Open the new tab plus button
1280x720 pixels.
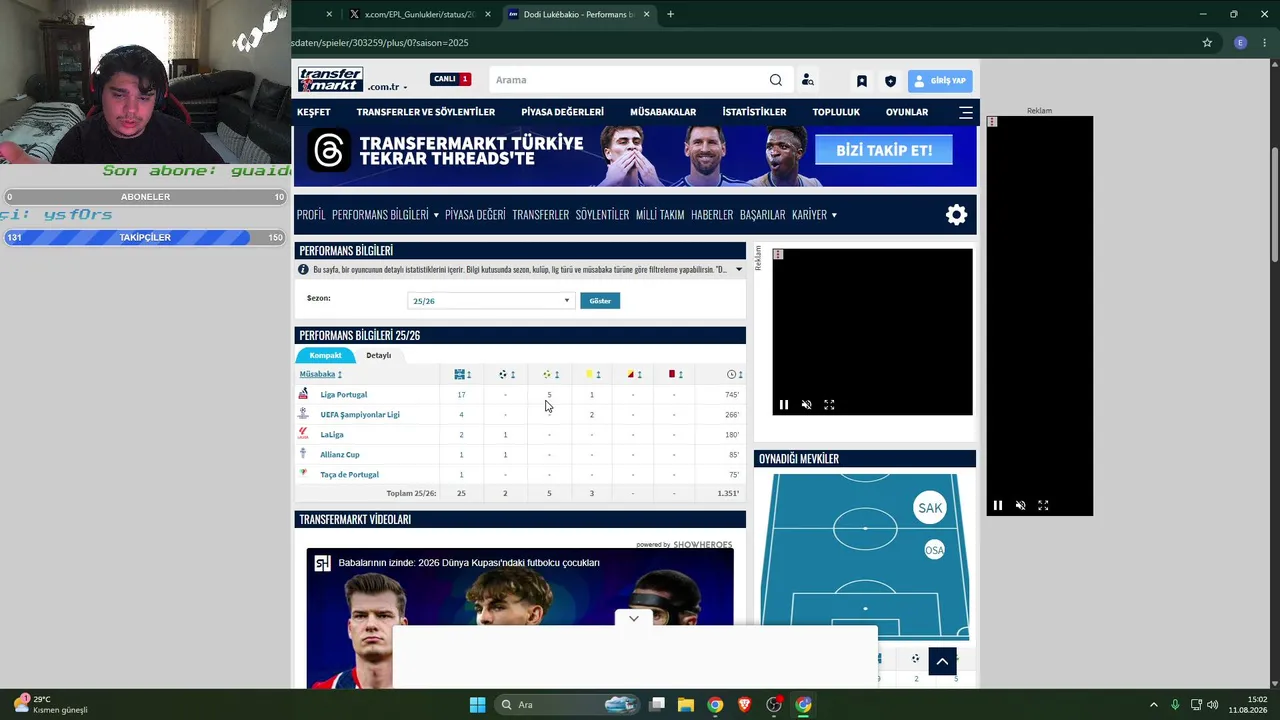coord(670,14)
